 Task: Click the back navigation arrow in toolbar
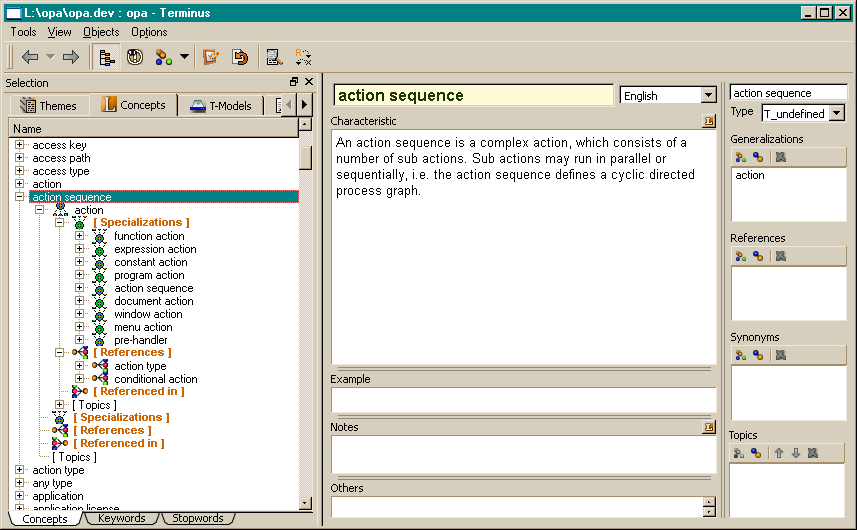click(x=29, y=57)
